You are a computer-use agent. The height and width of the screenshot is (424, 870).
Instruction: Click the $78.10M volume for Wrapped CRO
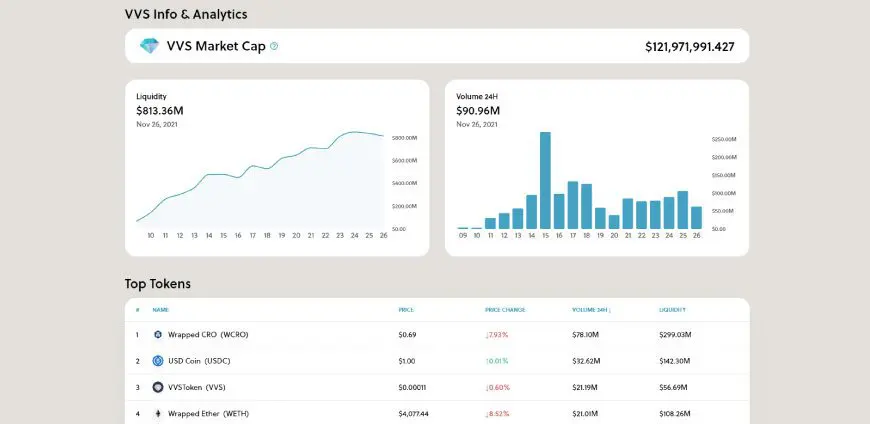[x=585, y=335]
